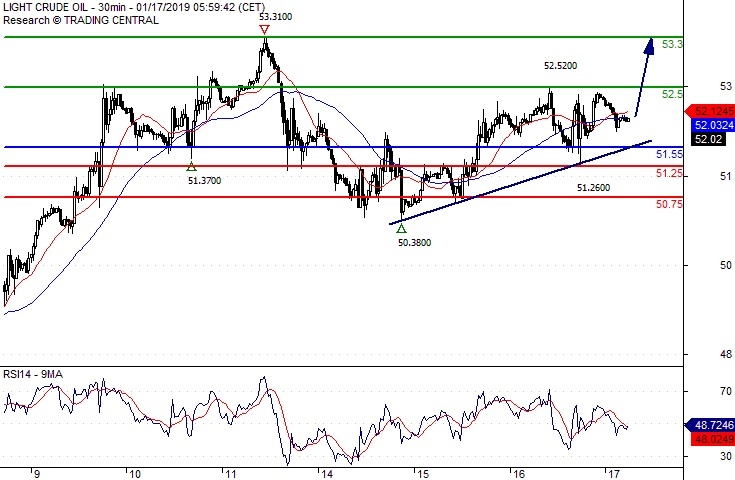Image resolution: width=735 pixels, height=480 pixels.
Task: Click the Research © TRADING CENTRAL credit text
Action: click(x=81, y=20)
